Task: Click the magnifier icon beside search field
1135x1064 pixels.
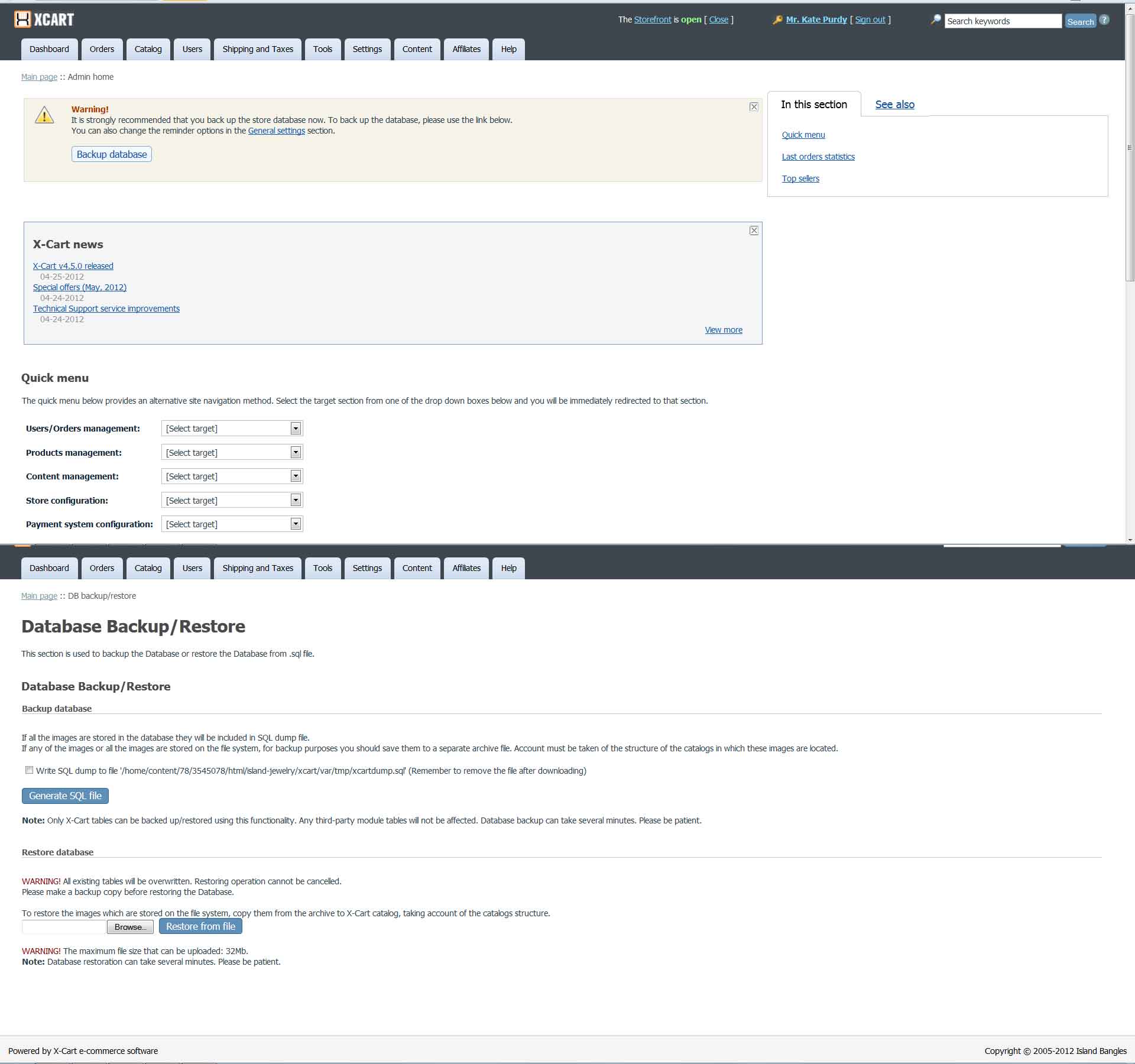Action: coord(935,20)
